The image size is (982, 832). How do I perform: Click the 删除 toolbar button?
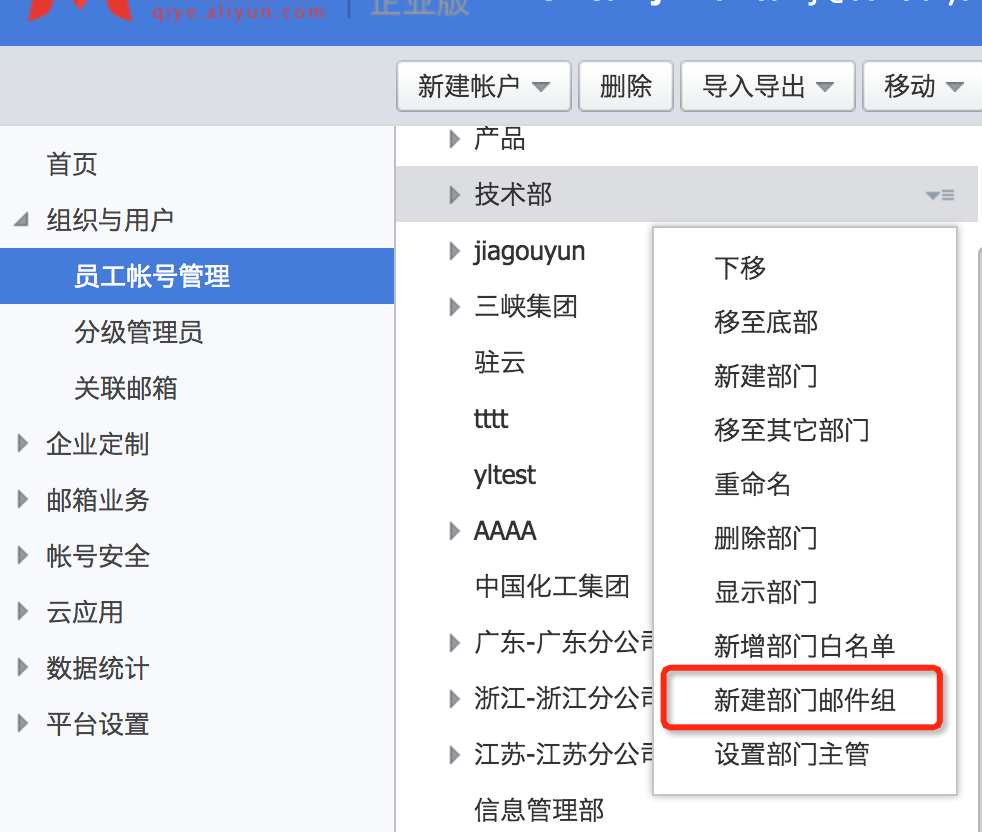click(x=626, y=86)
